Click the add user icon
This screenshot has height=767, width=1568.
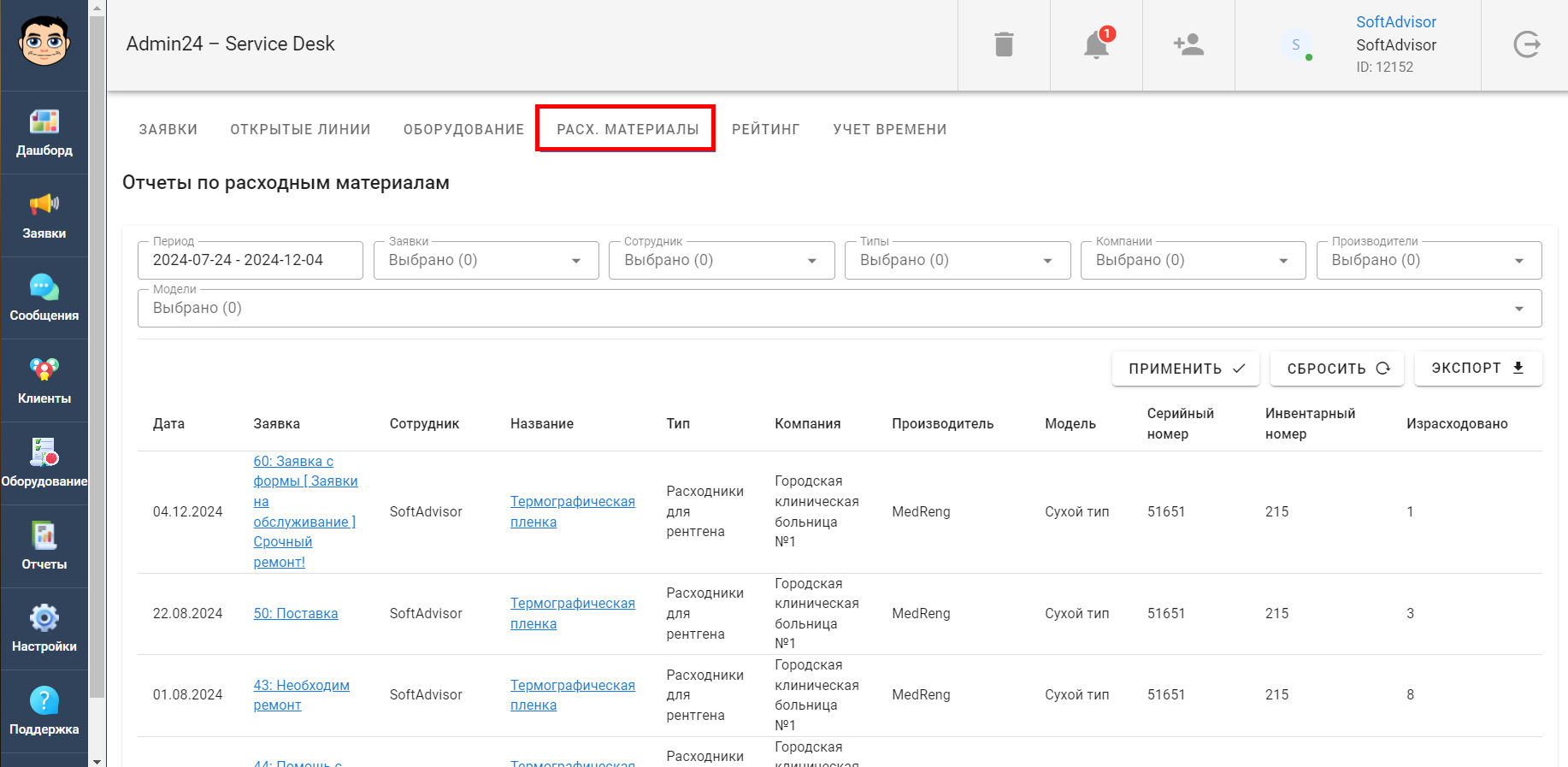pos(1188,44)
